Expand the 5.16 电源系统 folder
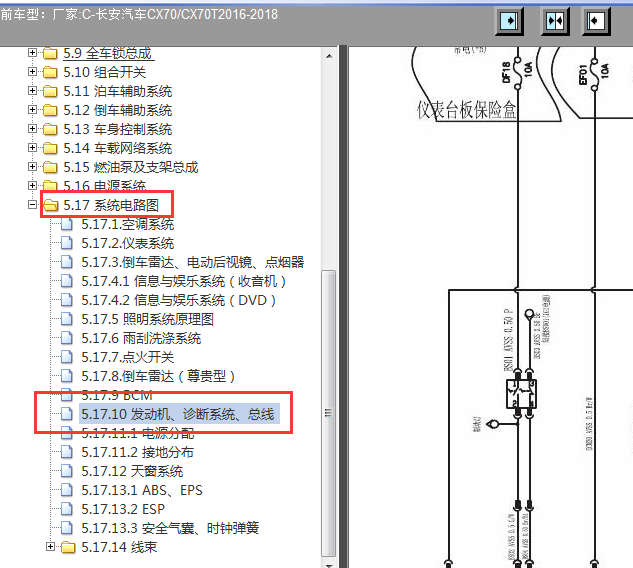 32,185
